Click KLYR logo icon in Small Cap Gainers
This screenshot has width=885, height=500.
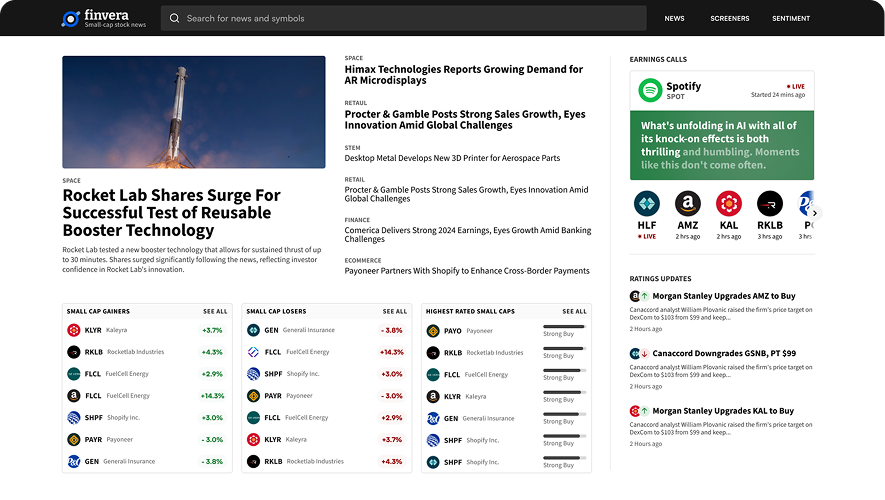point(73,330)
